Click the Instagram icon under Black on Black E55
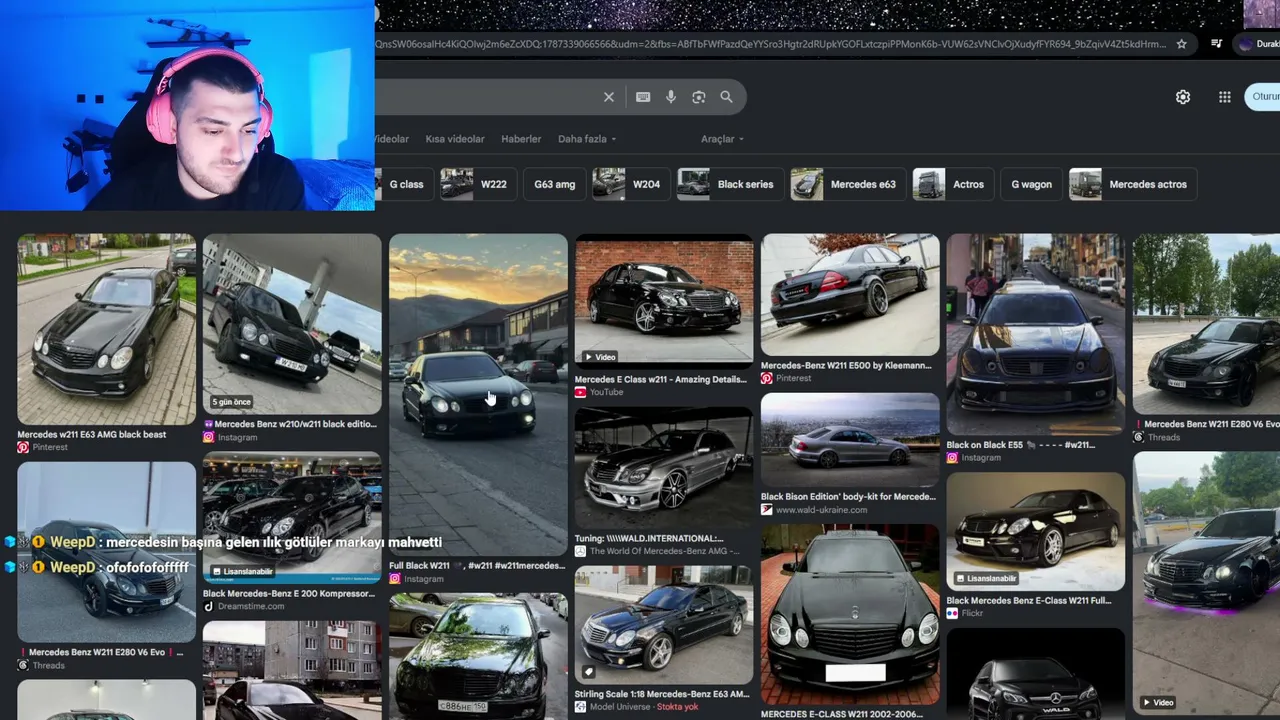The width and height of the screenshot is (1280, 720). (x=952, y=457)
